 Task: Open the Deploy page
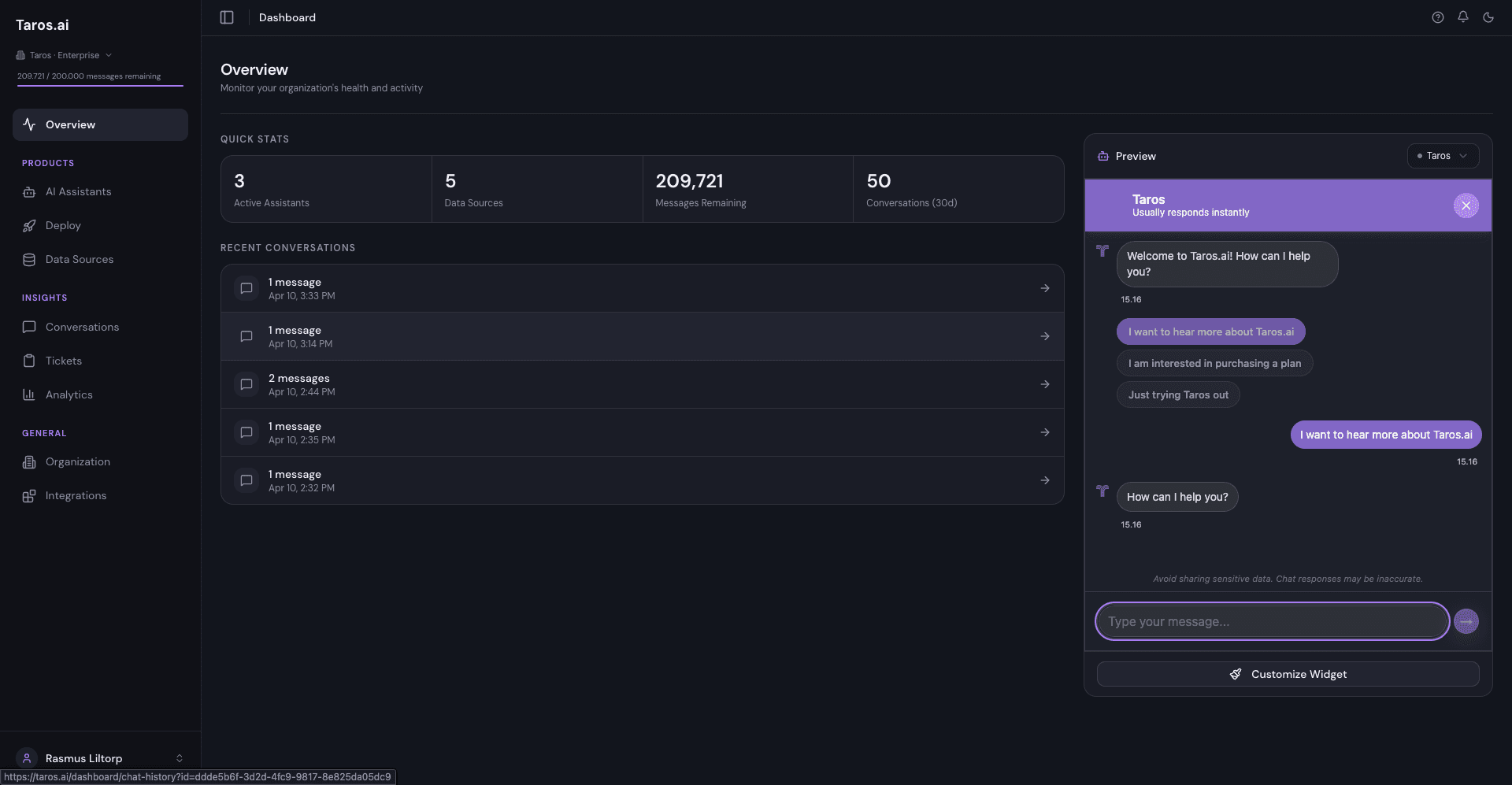(100, 226)
